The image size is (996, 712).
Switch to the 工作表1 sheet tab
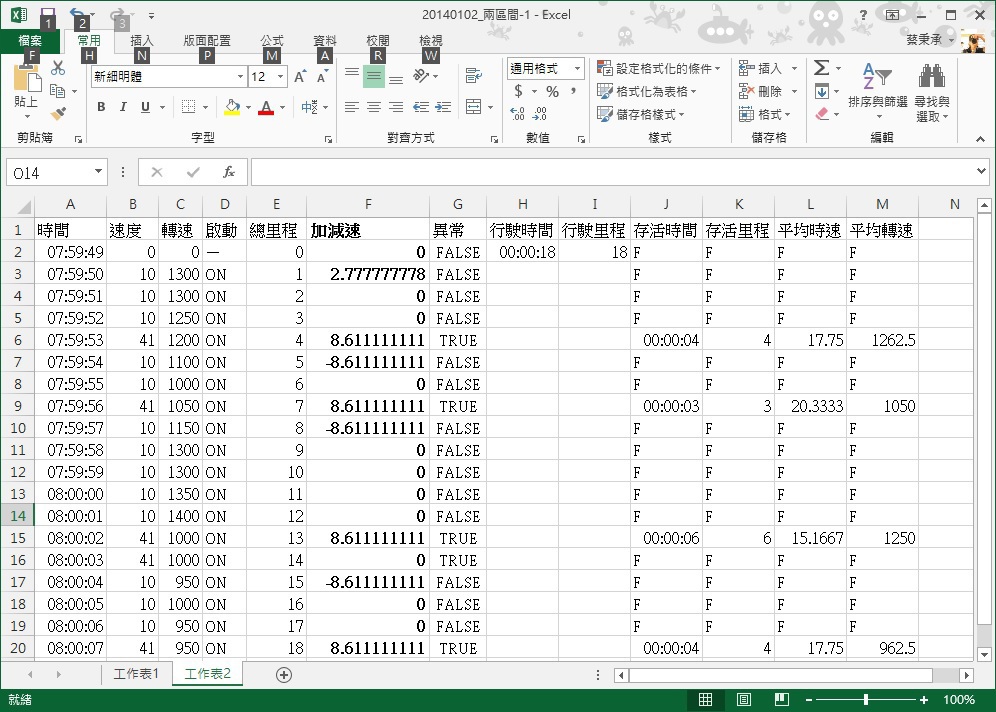(x=136, y=674)
